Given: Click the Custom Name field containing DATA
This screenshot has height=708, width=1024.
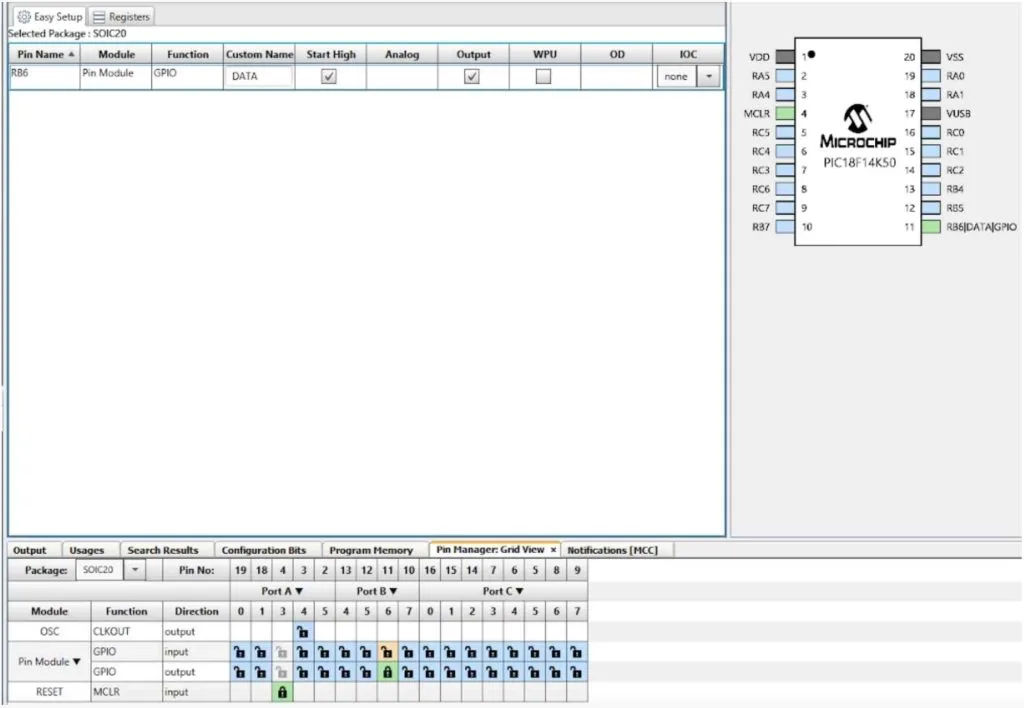Looking at the screenshot, I should tap(259, 76).
